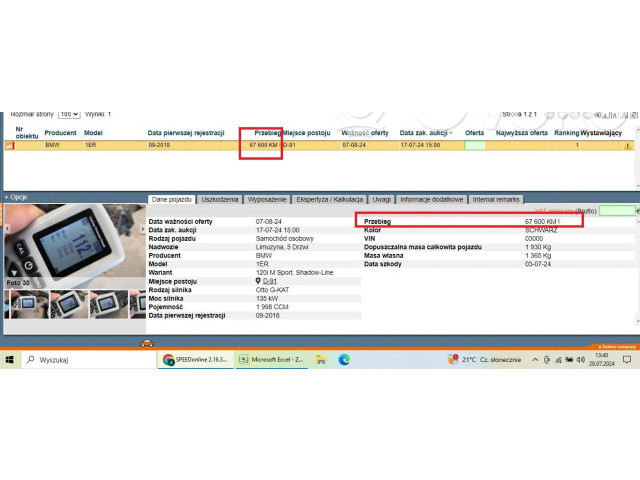Click the warning icon in the BMW row
The height and width of the screenshot is (480, 640).
627,146
